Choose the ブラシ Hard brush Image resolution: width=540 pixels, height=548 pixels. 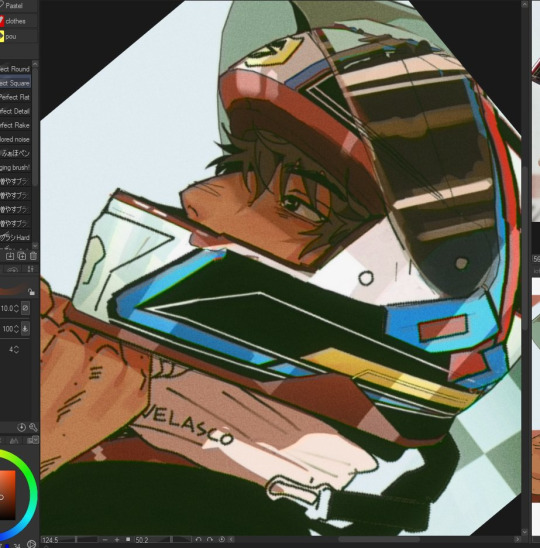point(15,238)
